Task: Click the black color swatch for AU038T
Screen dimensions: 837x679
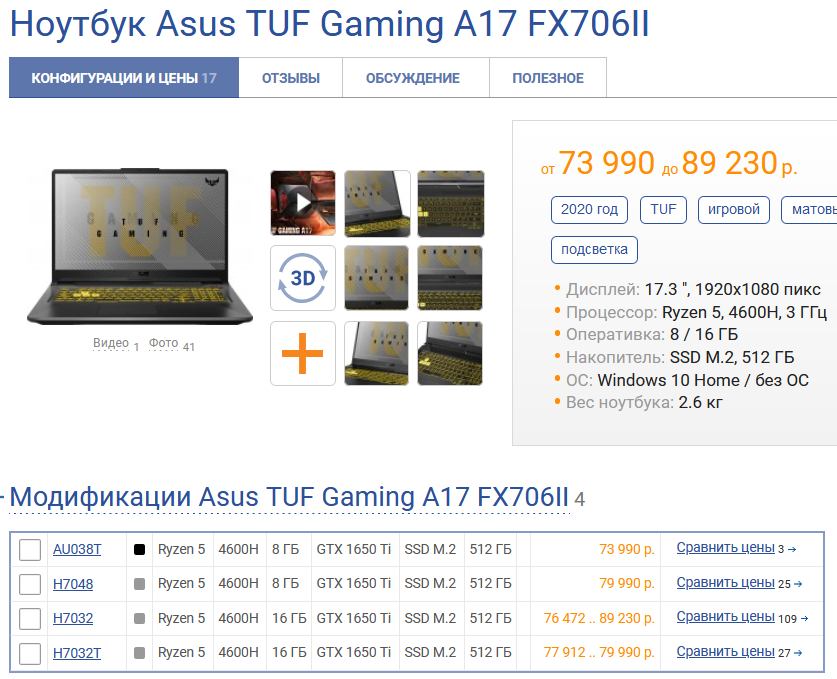Action: click(139, 550)
